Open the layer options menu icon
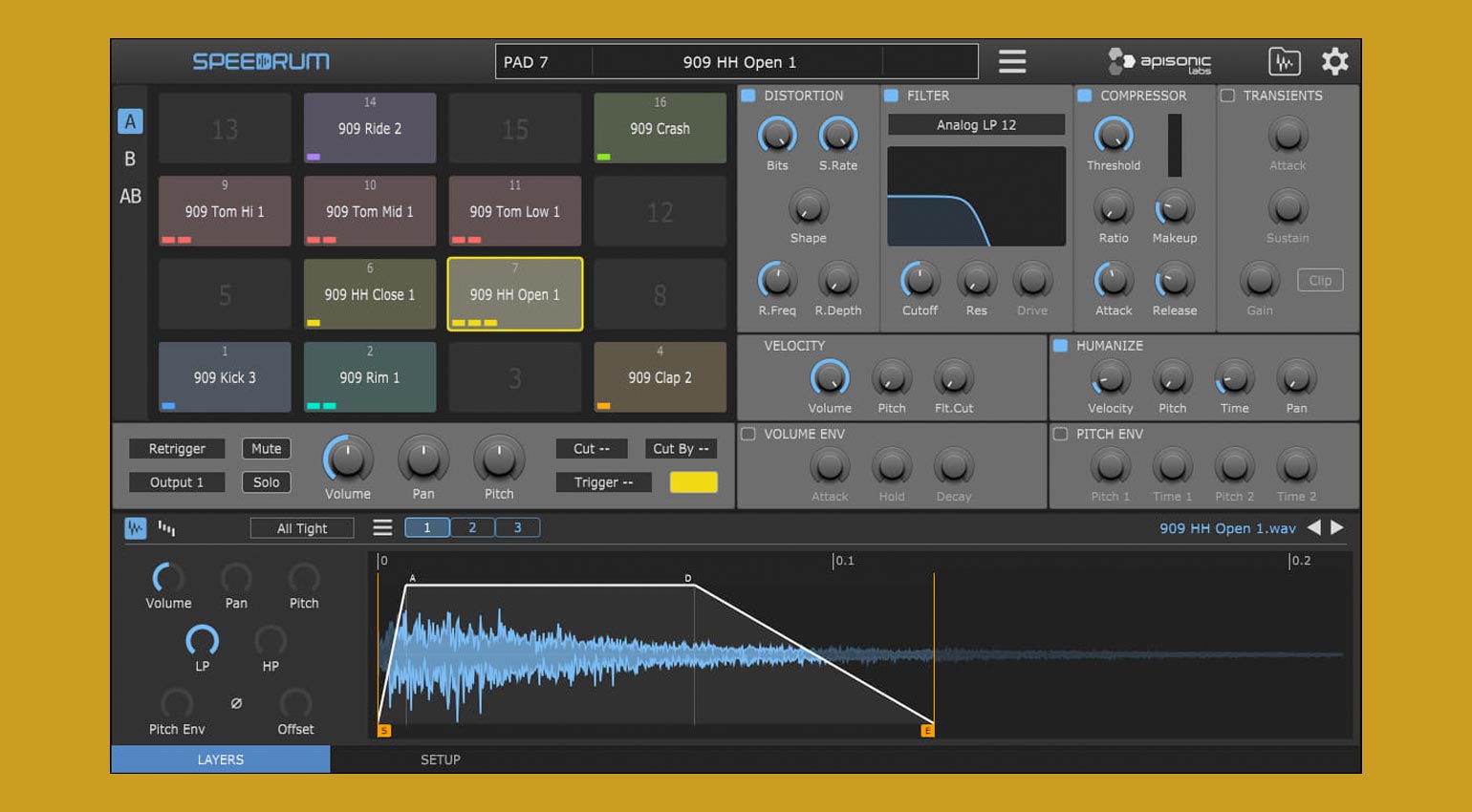1472x812 pixels. tap(382, 528)
